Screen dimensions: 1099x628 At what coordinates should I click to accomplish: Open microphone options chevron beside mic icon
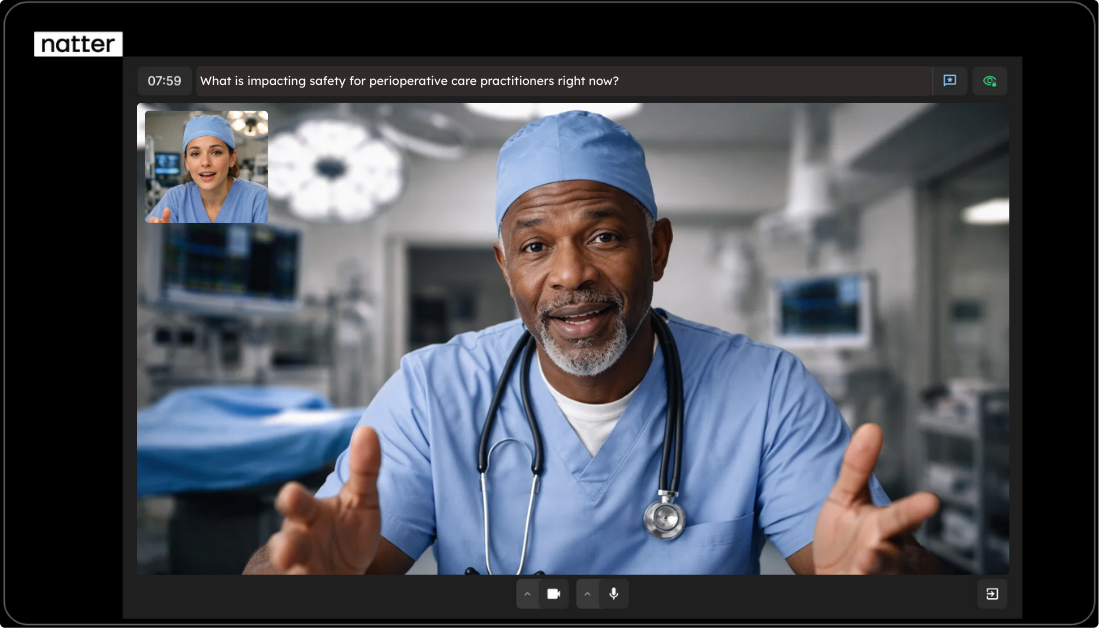[x=588, y=594]
